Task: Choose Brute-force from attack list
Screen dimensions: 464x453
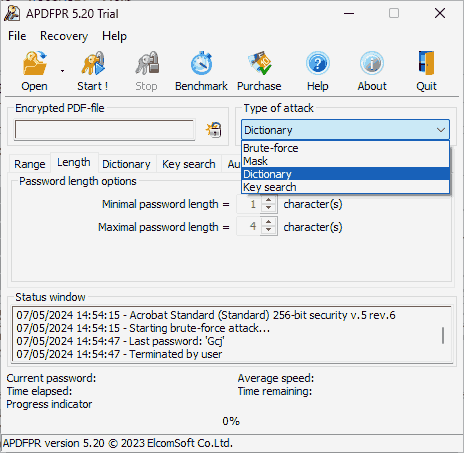Action: click(345, 148)
